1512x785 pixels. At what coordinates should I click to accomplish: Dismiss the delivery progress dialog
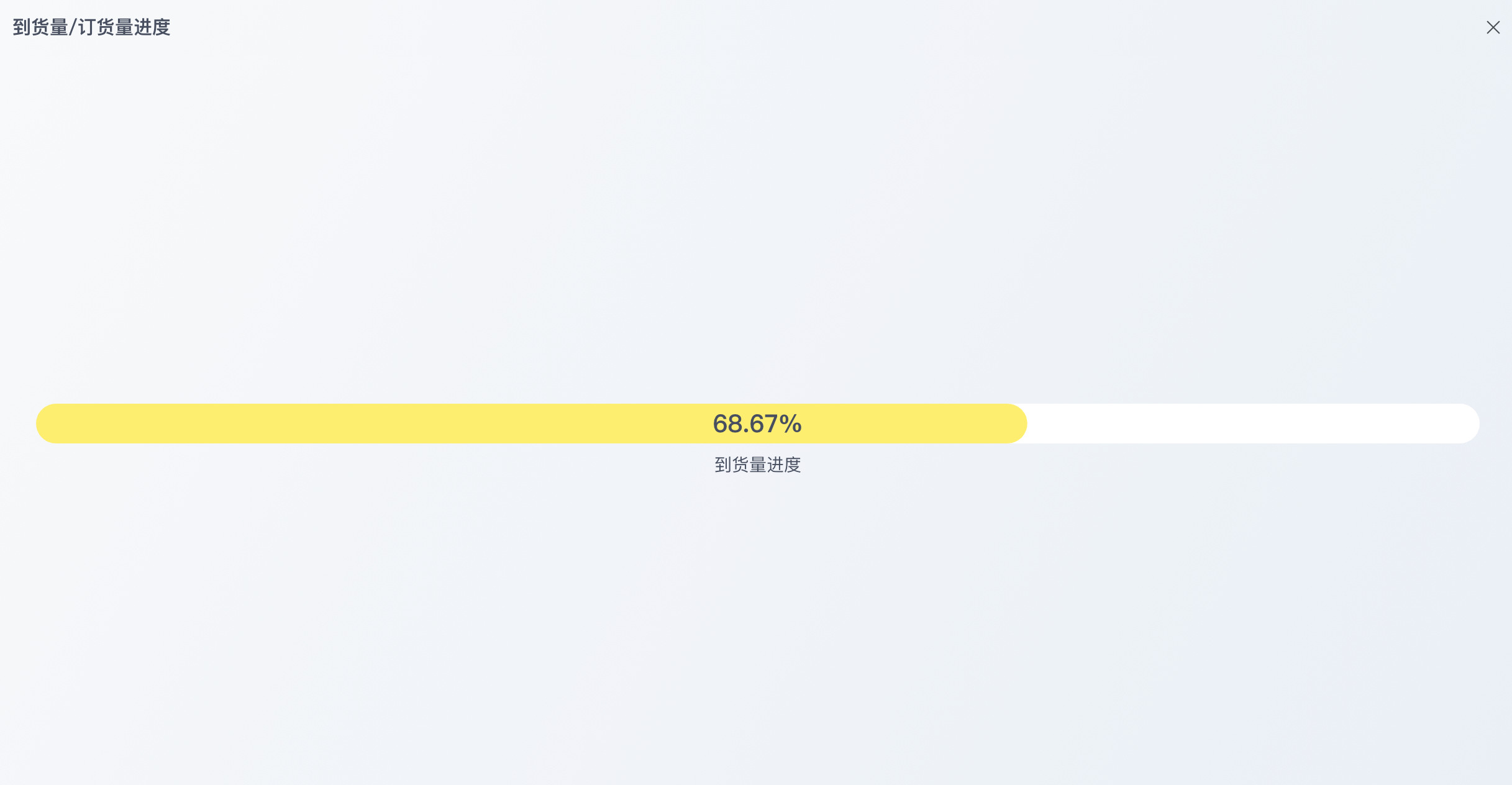point(1493,27)
